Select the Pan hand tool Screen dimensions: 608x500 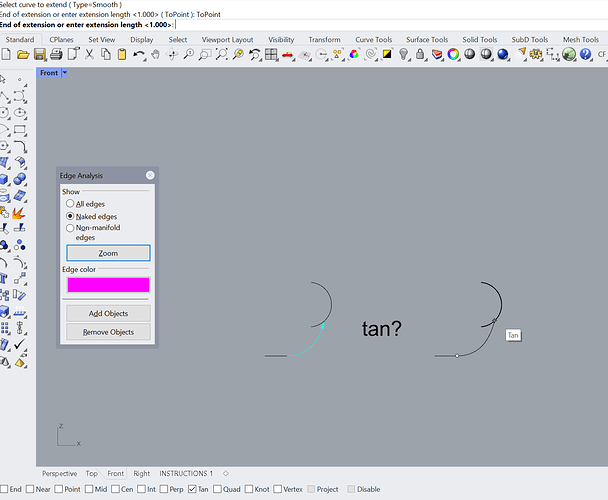155,54
